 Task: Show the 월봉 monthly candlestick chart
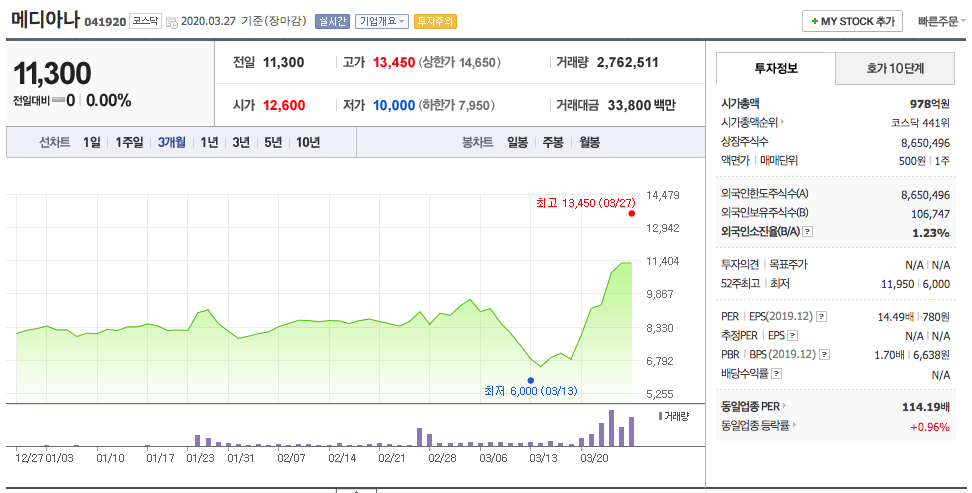[x=590, y=143]
